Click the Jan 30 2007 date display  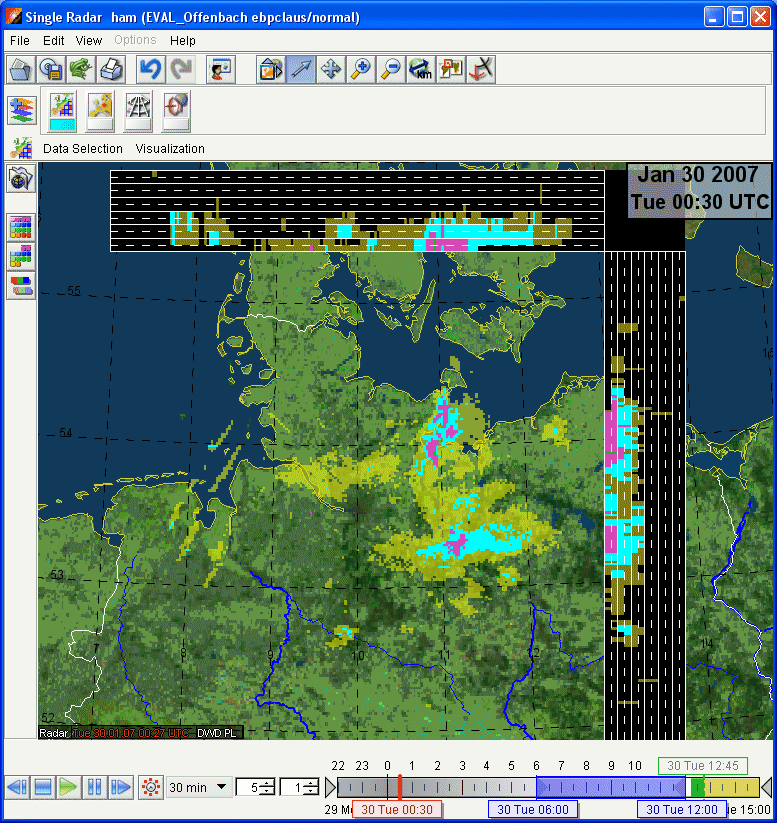click(699, 189)
